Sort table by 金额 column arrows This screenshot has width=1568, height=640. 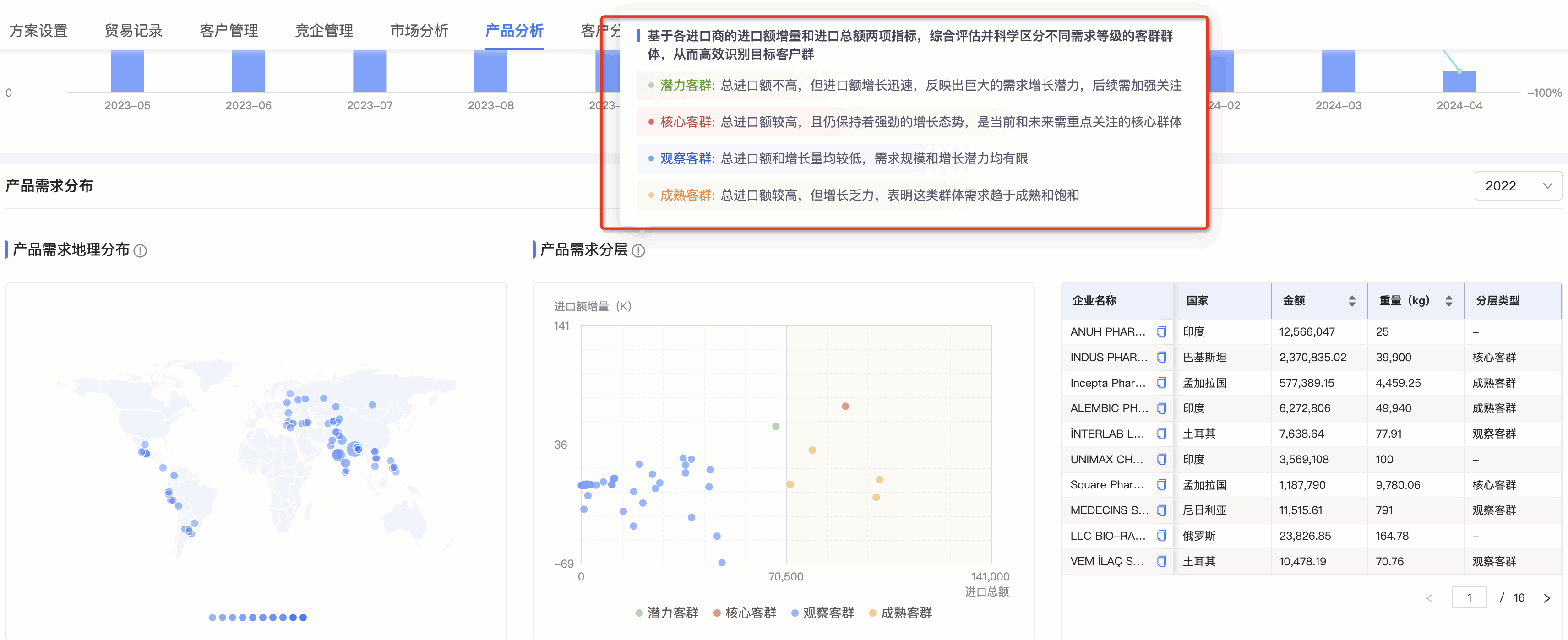1351,300
